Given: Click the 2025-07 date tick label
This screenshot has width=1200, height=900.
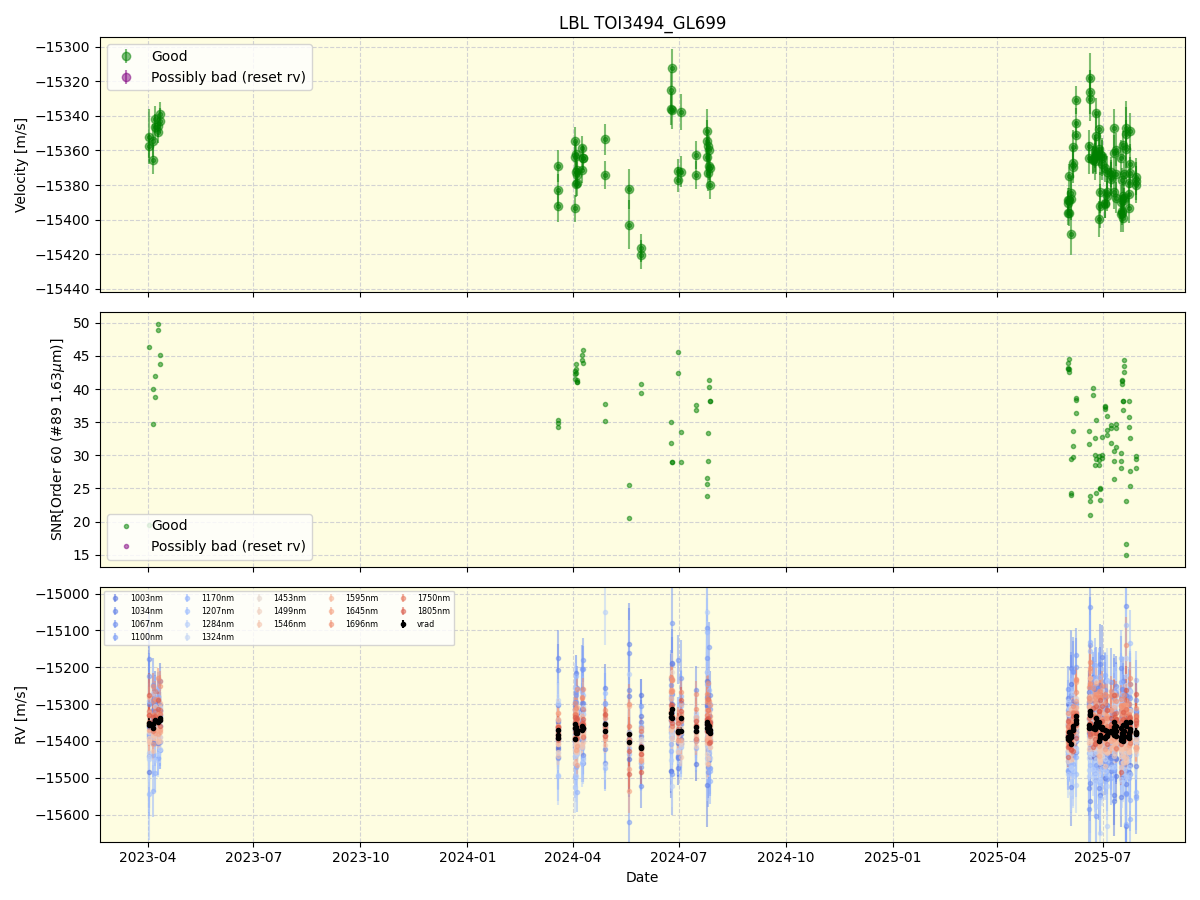Looking at the screenshot, I should 1103,857.
